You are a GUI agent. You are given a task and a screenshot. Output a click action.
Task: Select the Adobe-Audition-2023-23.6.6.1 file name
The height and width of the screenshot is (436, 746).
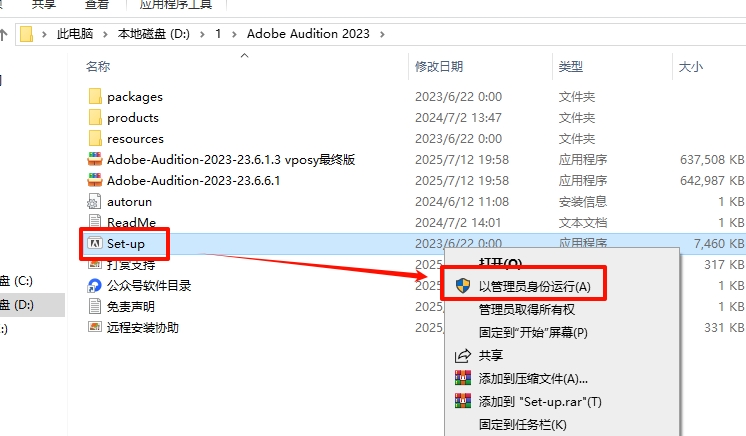coord(193,180)
